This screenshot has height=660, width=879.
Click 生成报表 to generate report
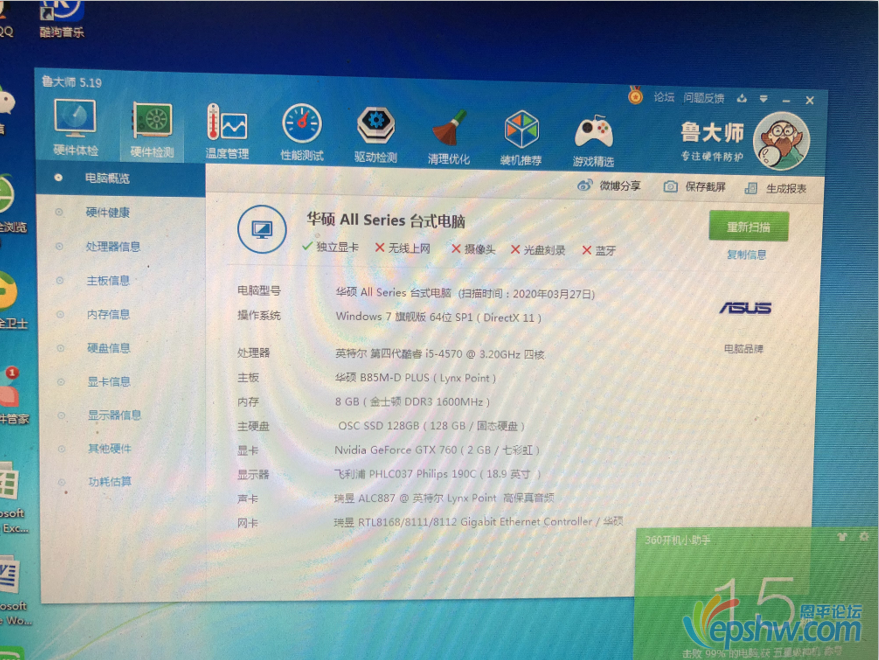[776, 189]
